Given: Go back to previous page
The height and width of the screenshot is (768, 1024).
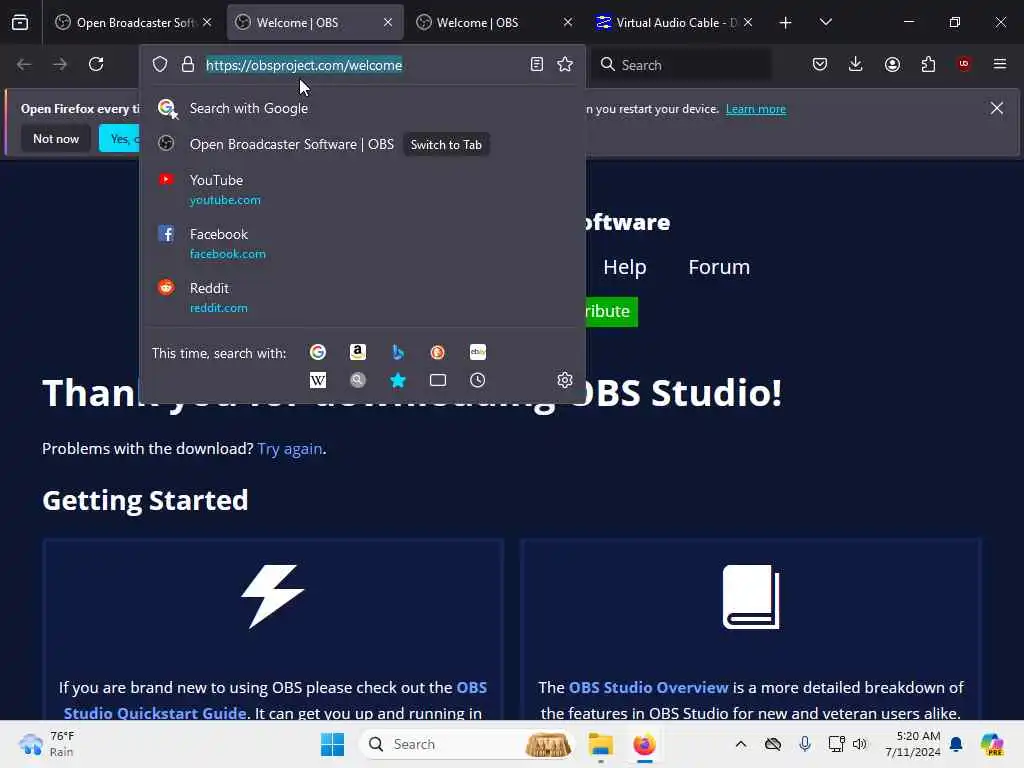Looking at the screenshot, I should (x=24, y=64).
